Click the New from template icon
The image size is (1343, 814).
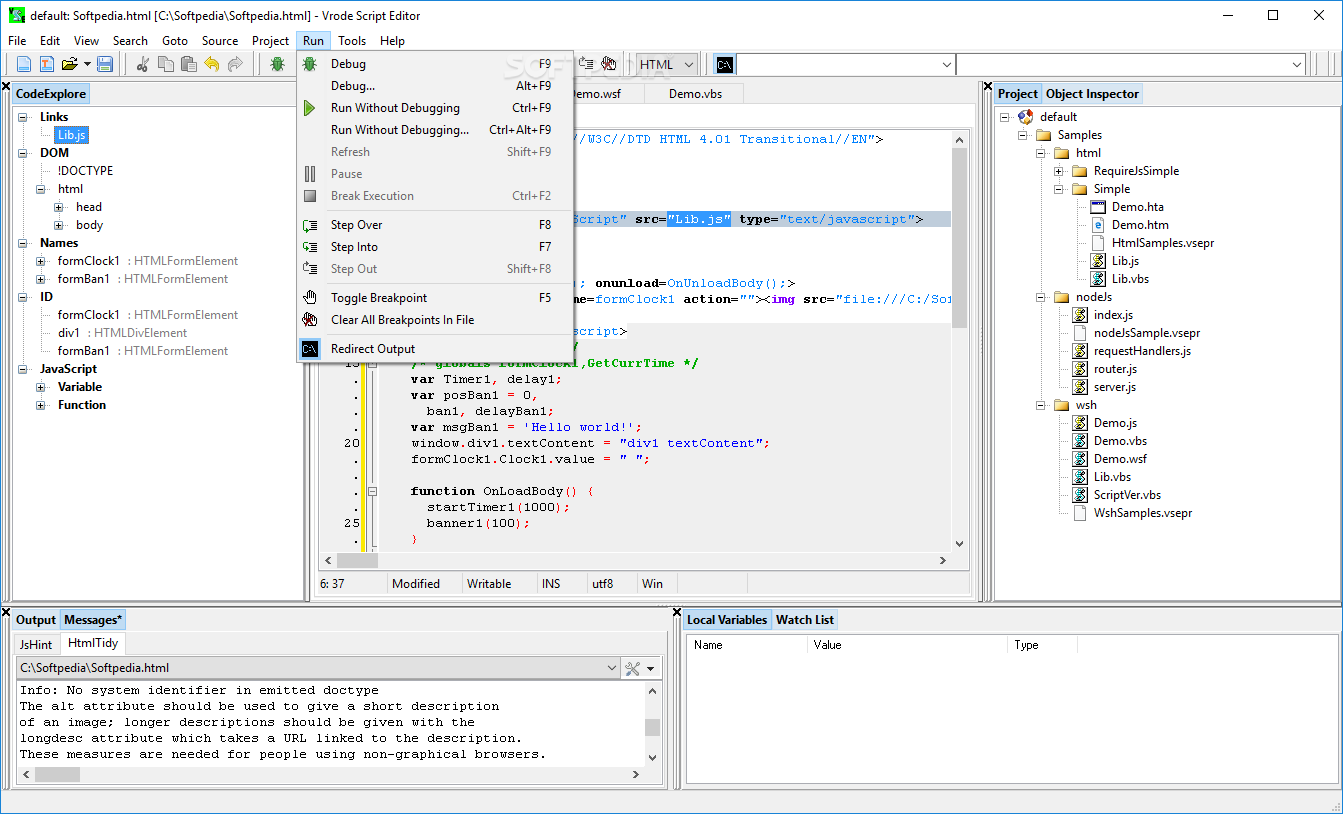click(x=47, y=64)
